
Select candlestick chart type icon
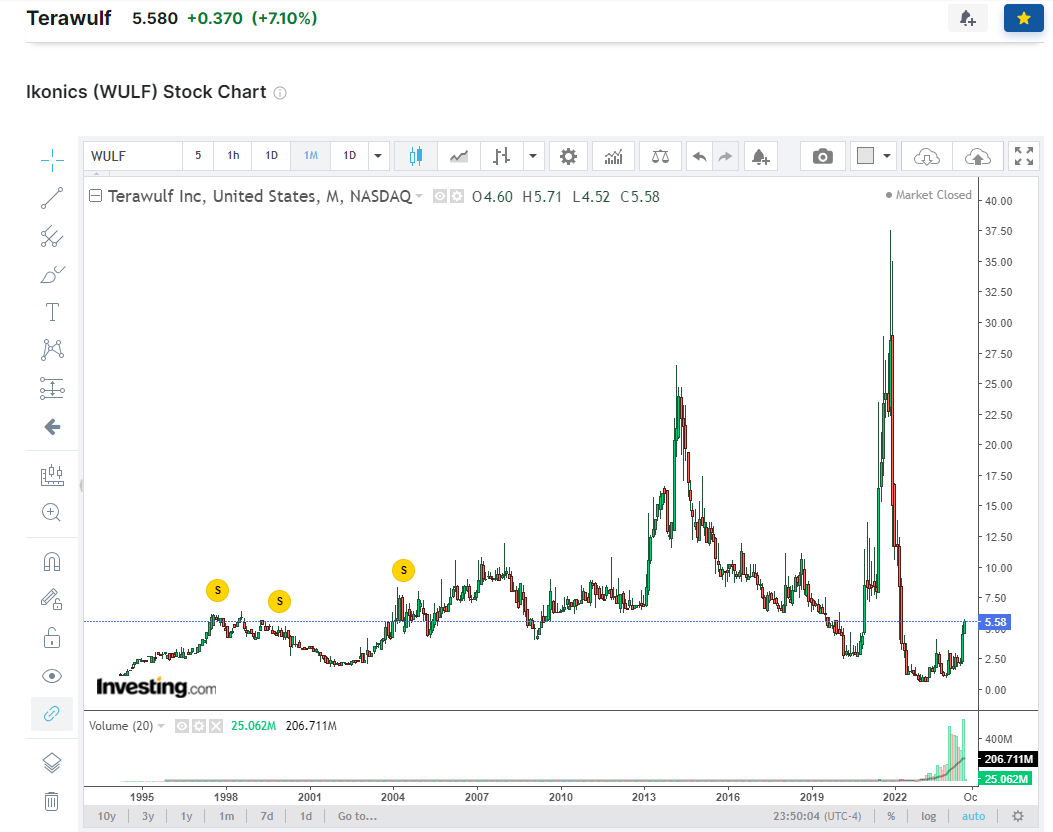(416, 156)
